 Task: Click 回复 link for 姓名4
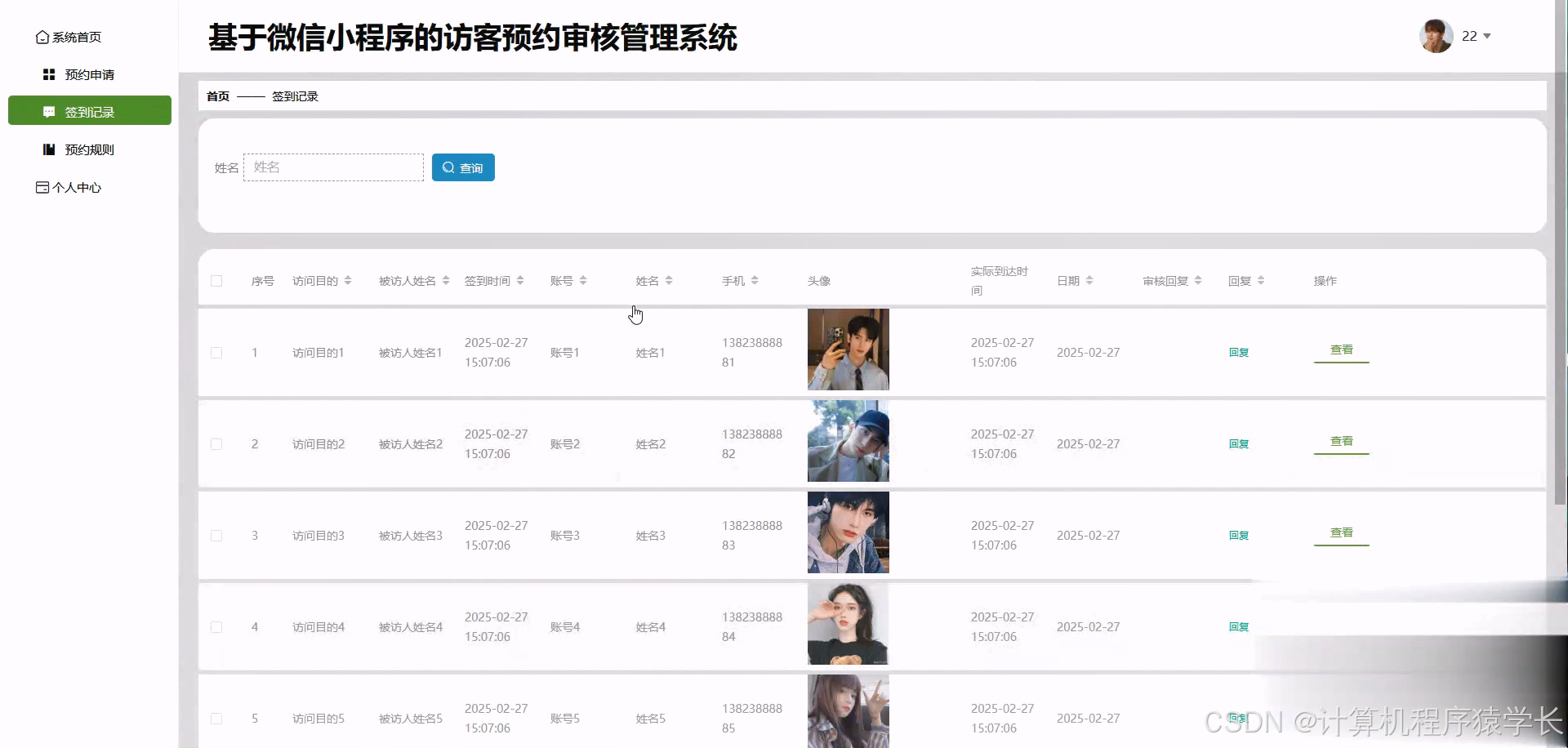pyautogui.click(x=1238, y=626)
